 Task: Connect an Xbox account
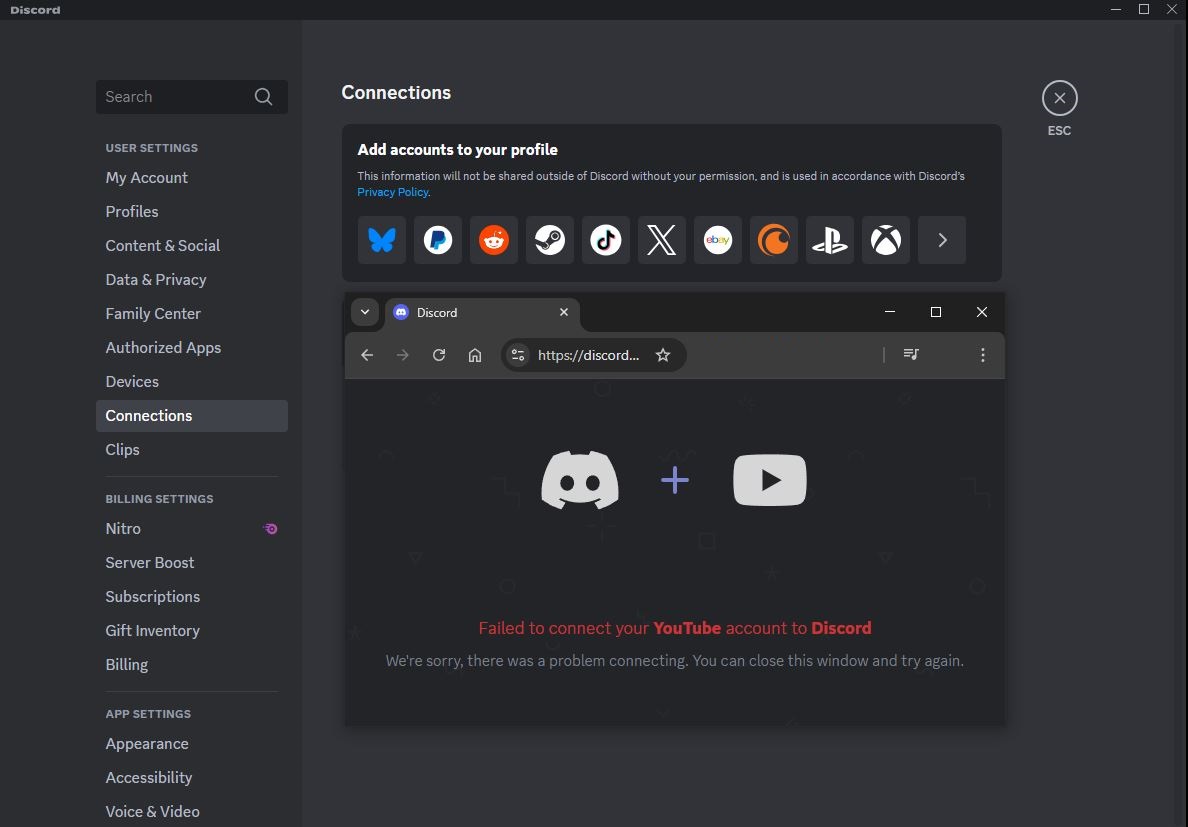tap(886, 240)
